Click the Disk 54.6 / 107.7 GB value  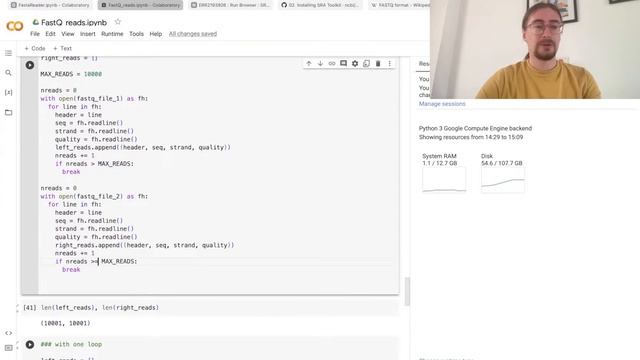pos(502,163)
